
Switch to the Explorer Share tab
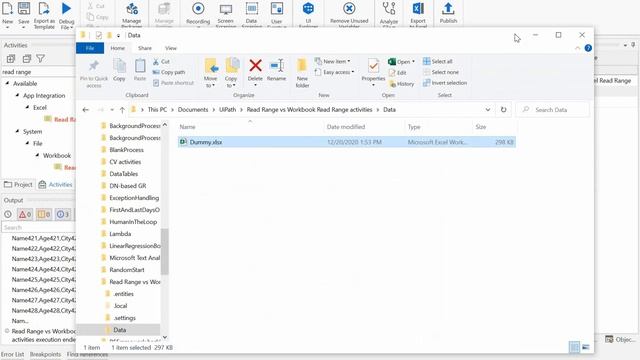click(145, 48)
